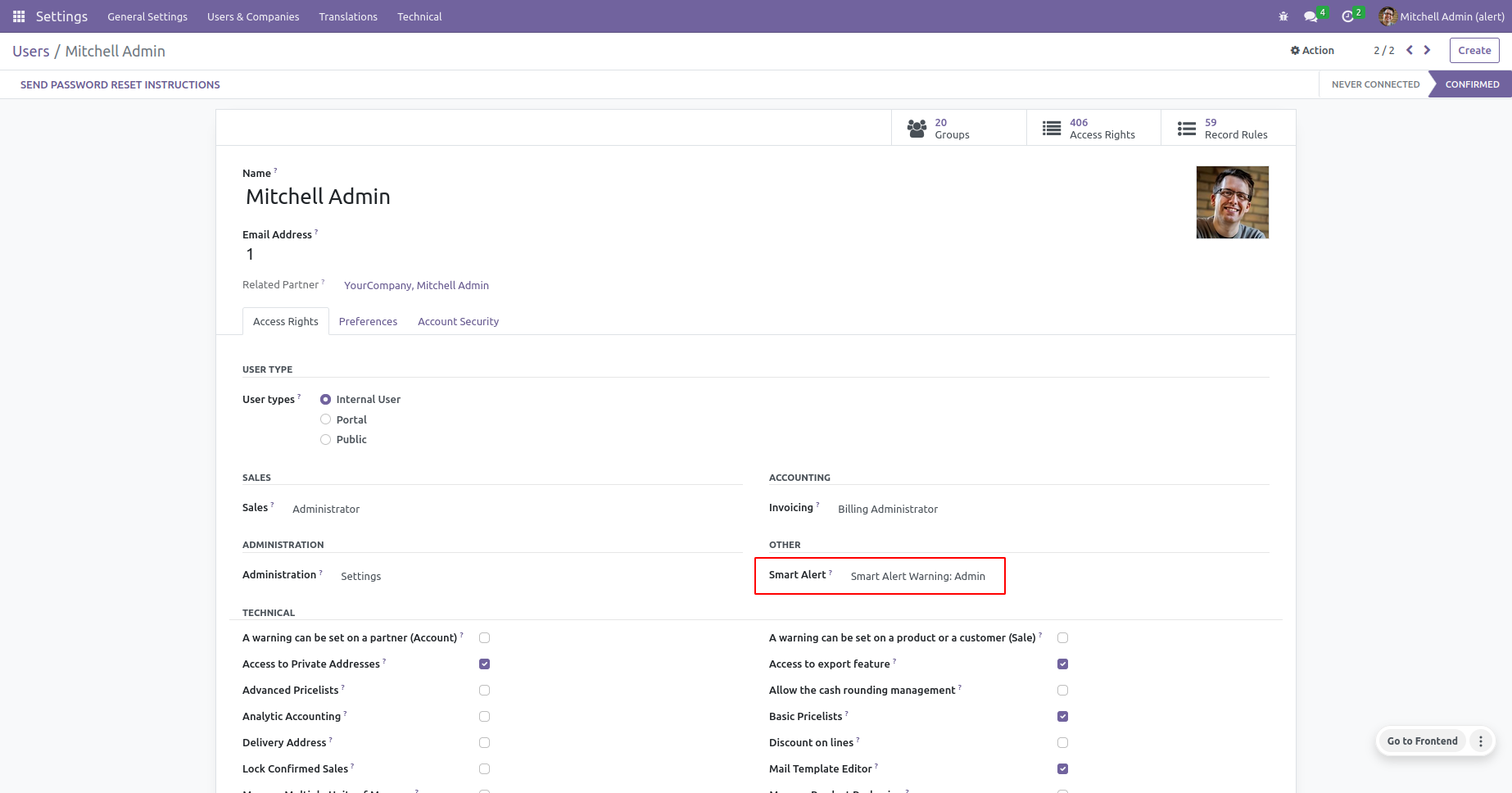Image resolution: width=1512 pixels, height=793 pixels.
Task: Enable the Advanced Pricelists checkbox
Action: (x=485, y=691)
